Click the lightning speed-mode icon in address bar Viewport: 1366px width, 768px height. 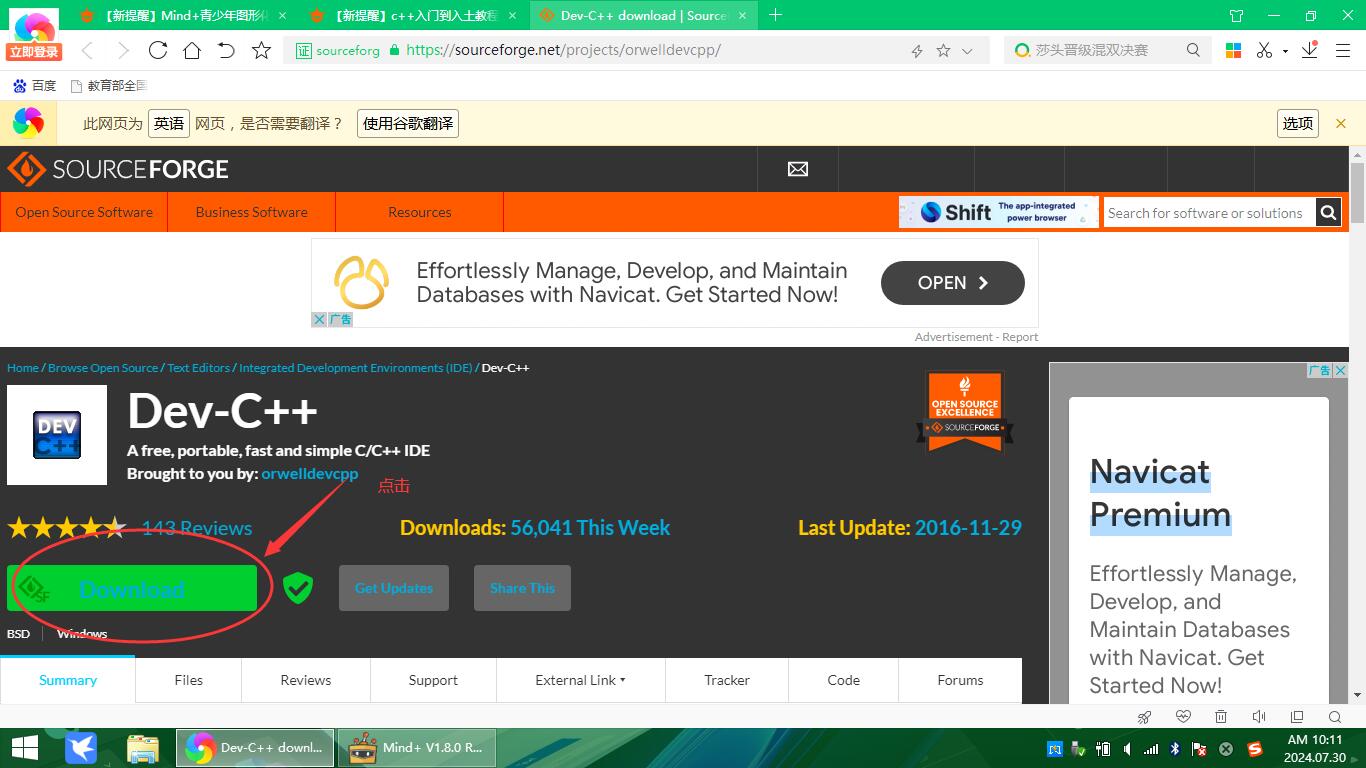coord(916,51)
